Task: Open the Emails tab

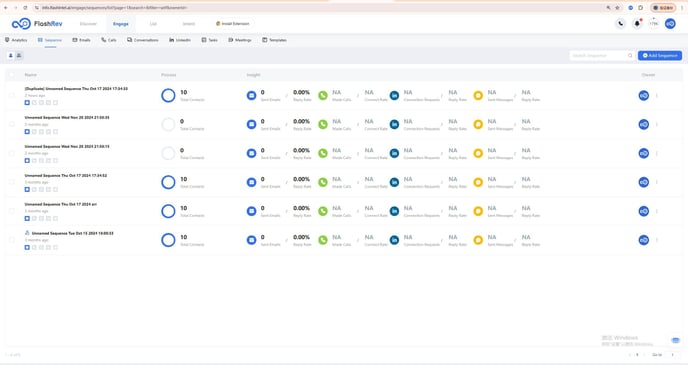Action: coord(82,40)
